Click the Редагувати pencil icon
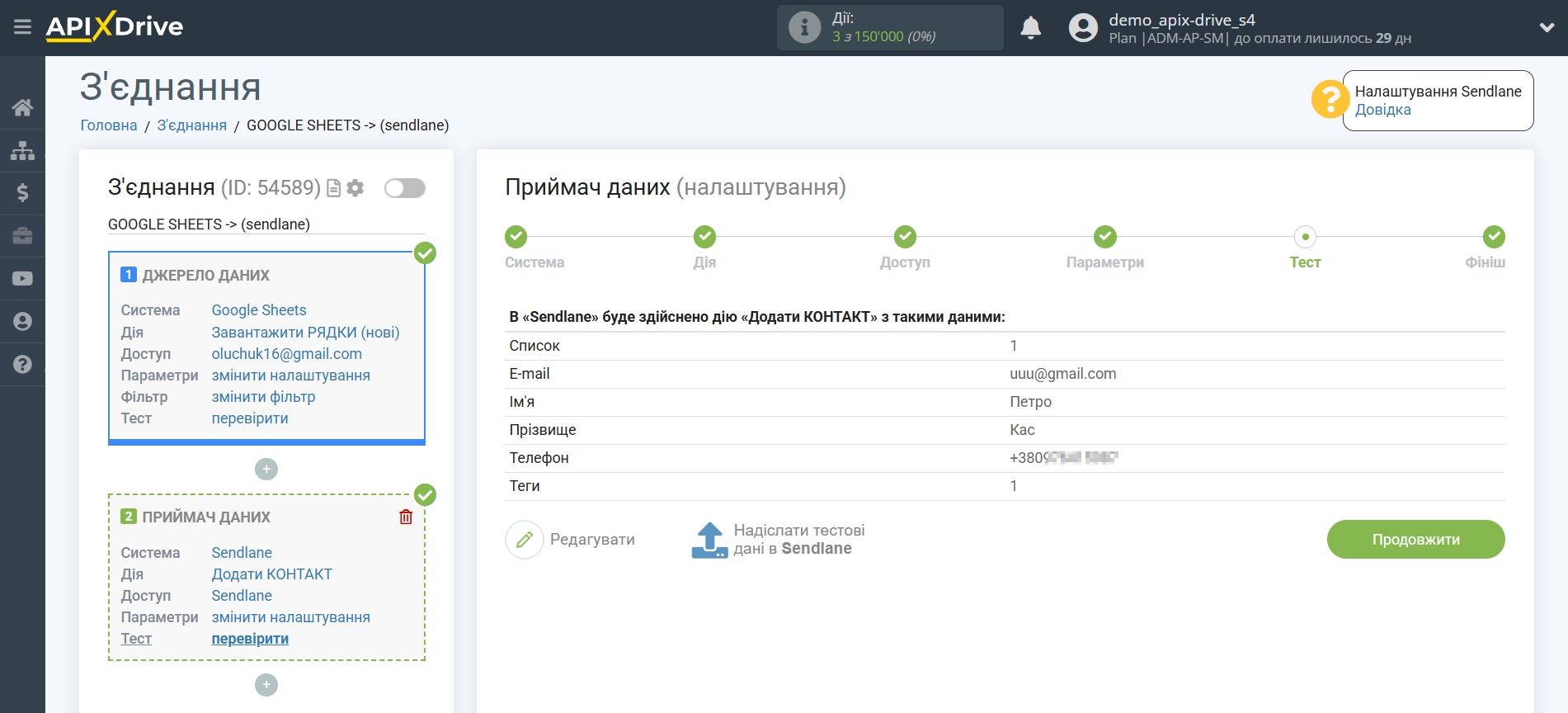Viewport: 1568px width, 713px height. coord(525,540)
